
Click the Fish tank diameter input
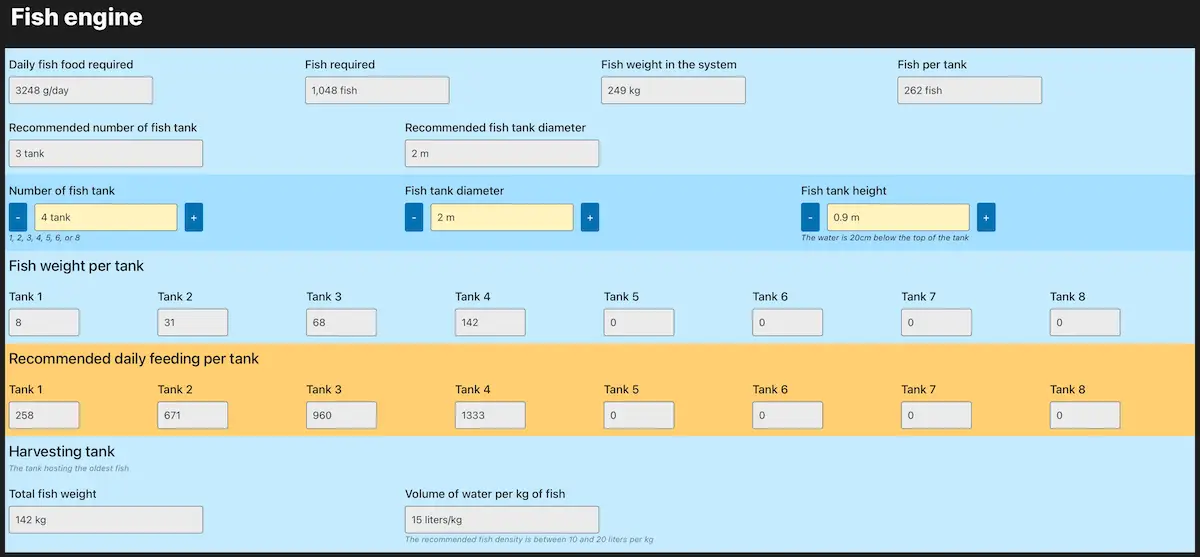point(502,218)
